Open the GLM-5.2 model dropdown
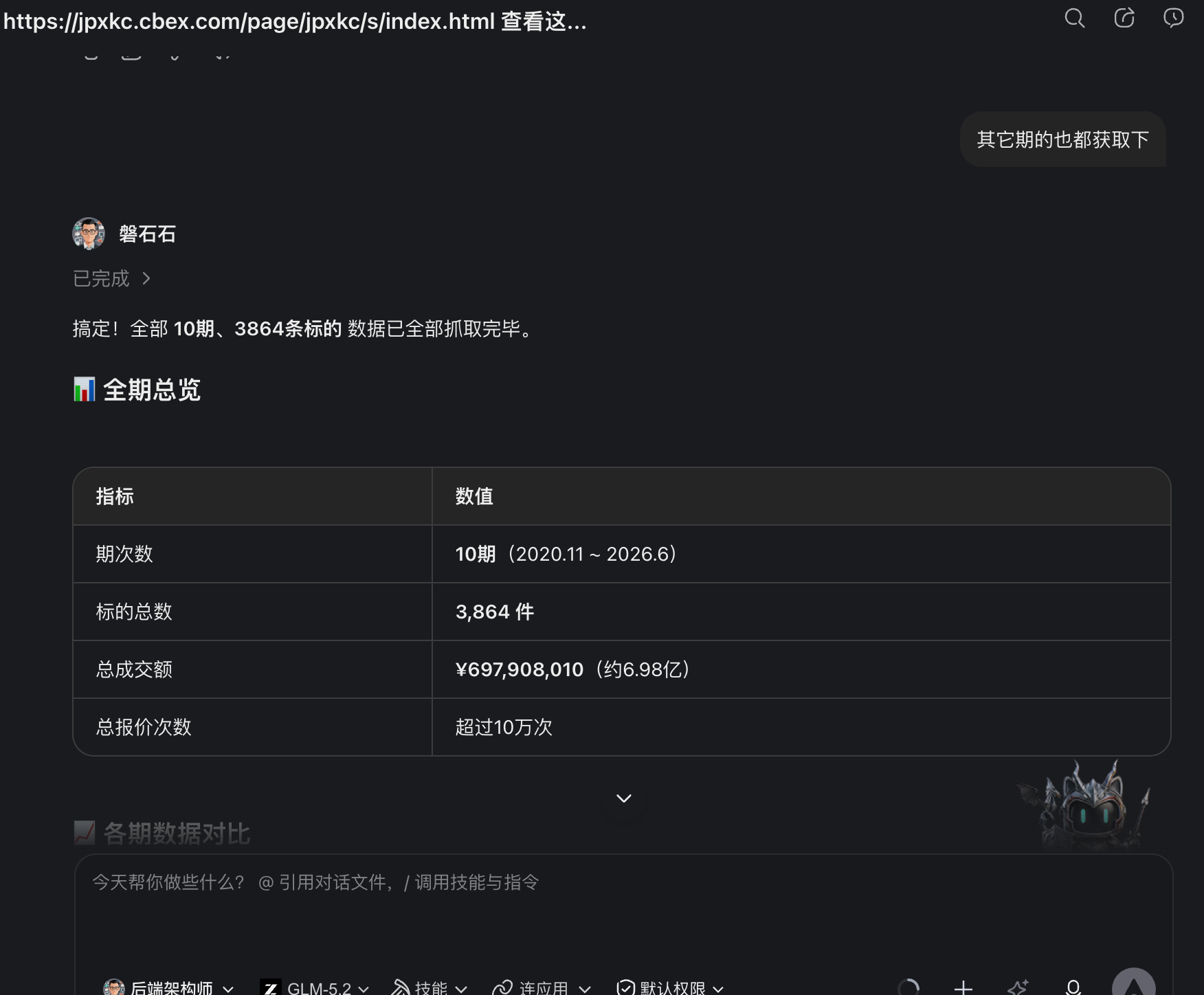 pyautogui.click(x=315, y=988)
